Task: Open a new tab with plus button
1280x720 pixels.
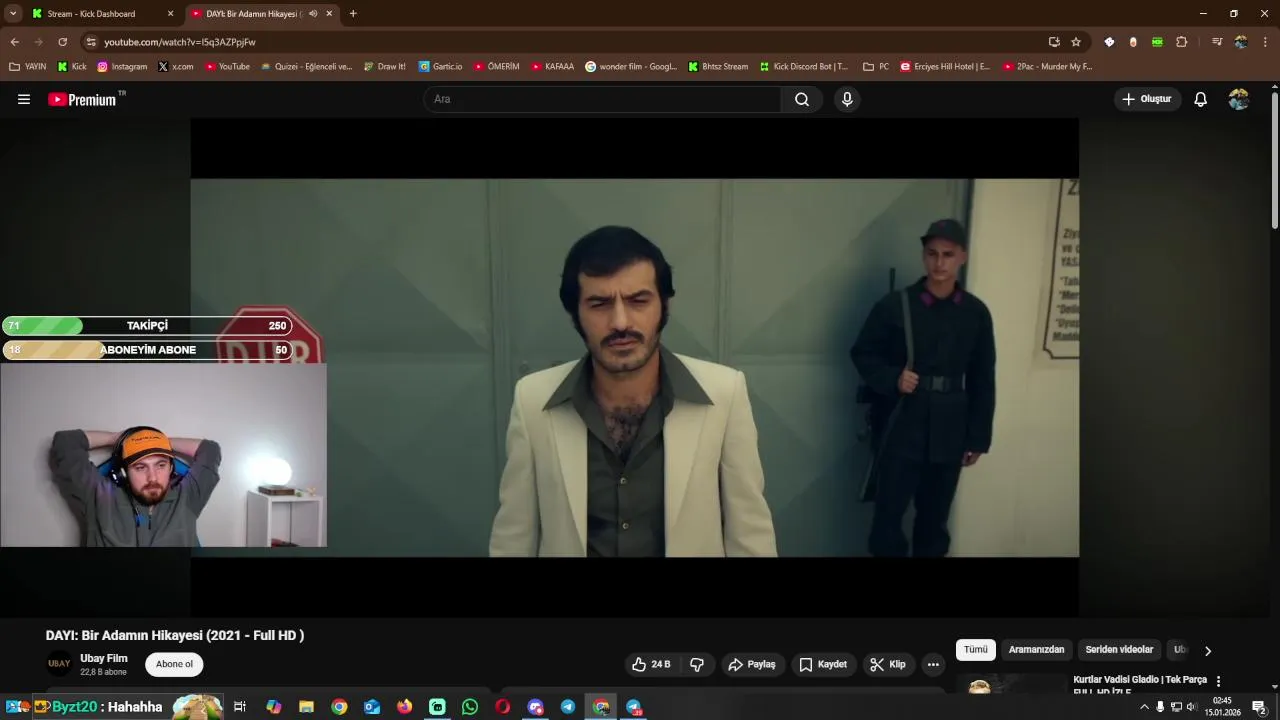Action: [353, 14]
